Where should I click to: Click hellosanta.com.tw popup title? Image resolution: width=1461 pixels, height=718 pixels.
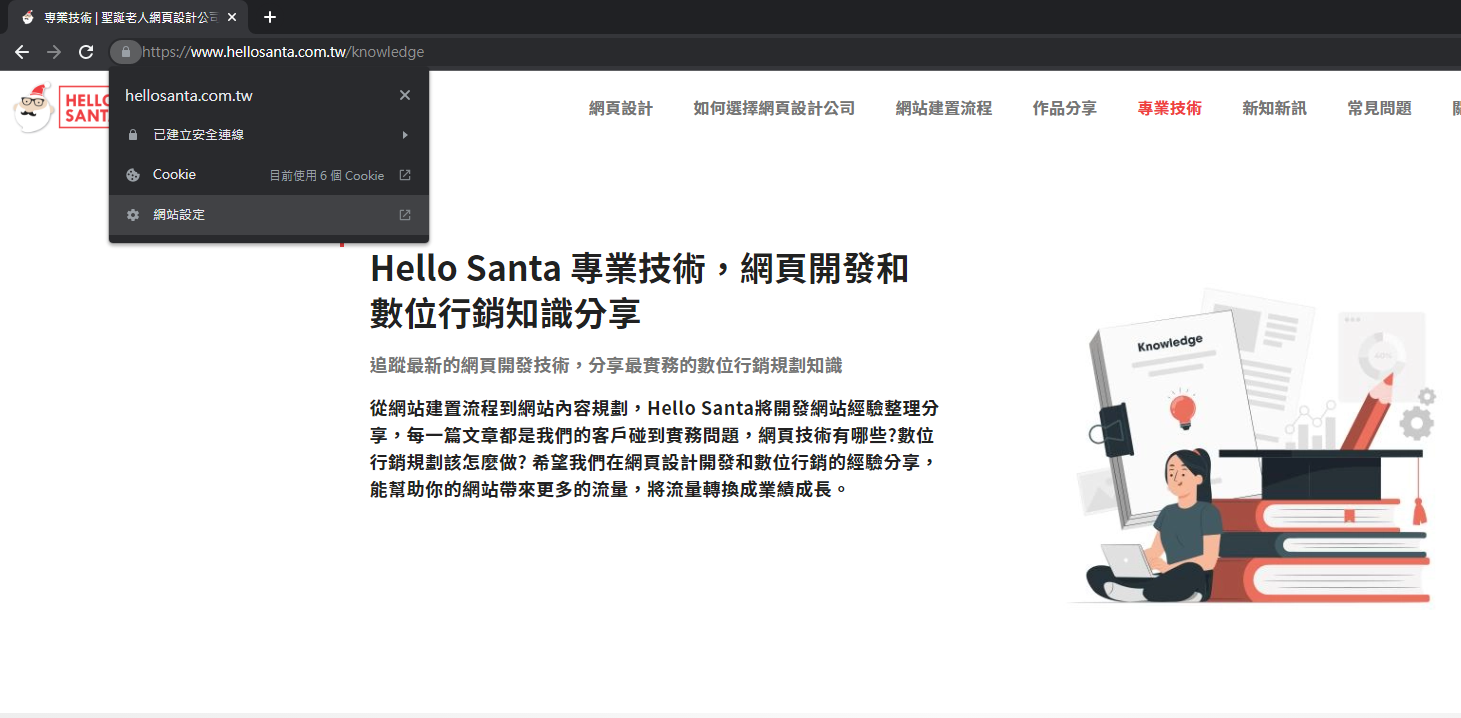tap(188, 96)
